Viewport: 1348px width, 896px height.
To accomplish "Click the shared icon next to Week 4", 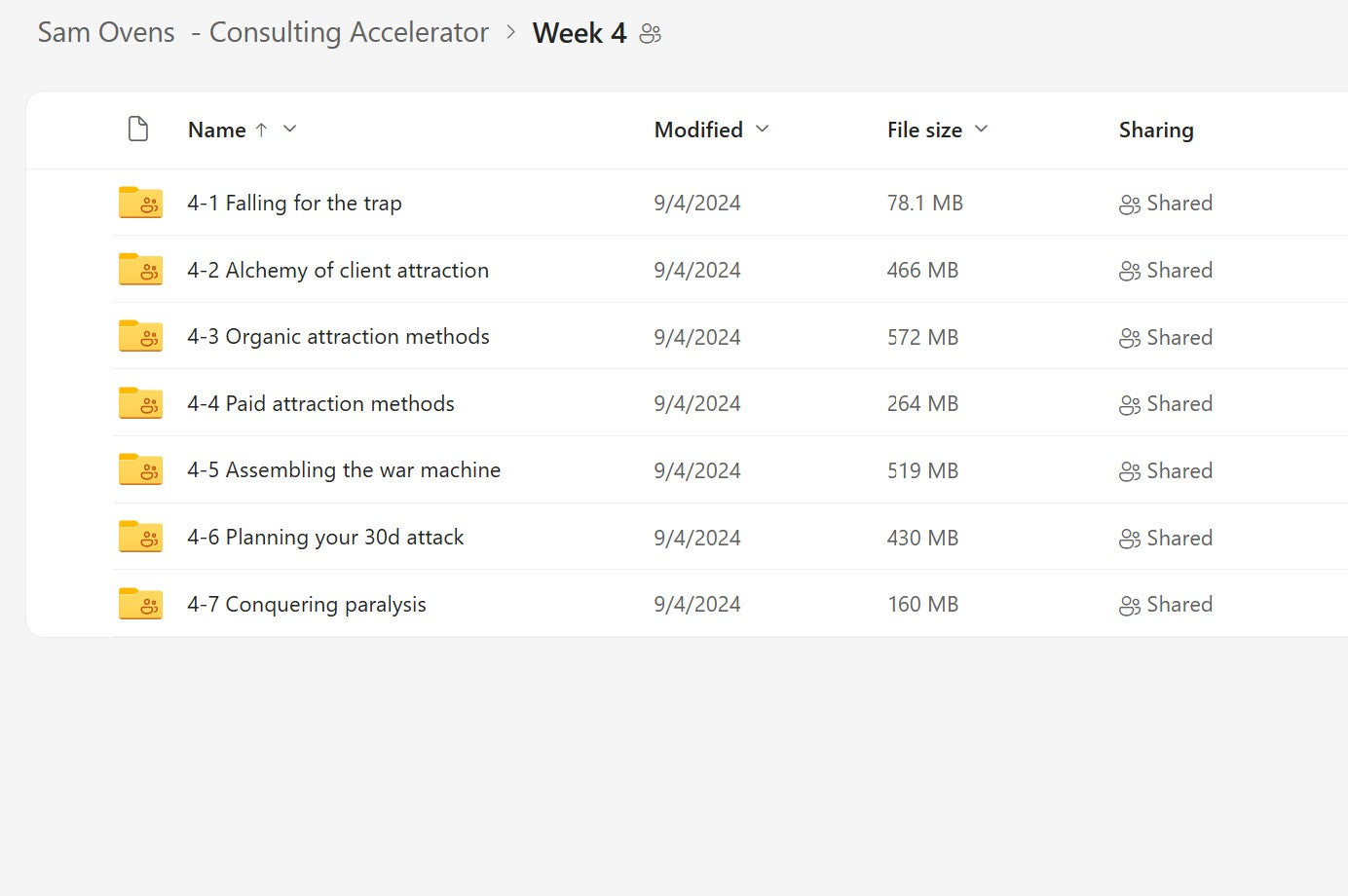I will pyautogui.click(x=651, y=34).
